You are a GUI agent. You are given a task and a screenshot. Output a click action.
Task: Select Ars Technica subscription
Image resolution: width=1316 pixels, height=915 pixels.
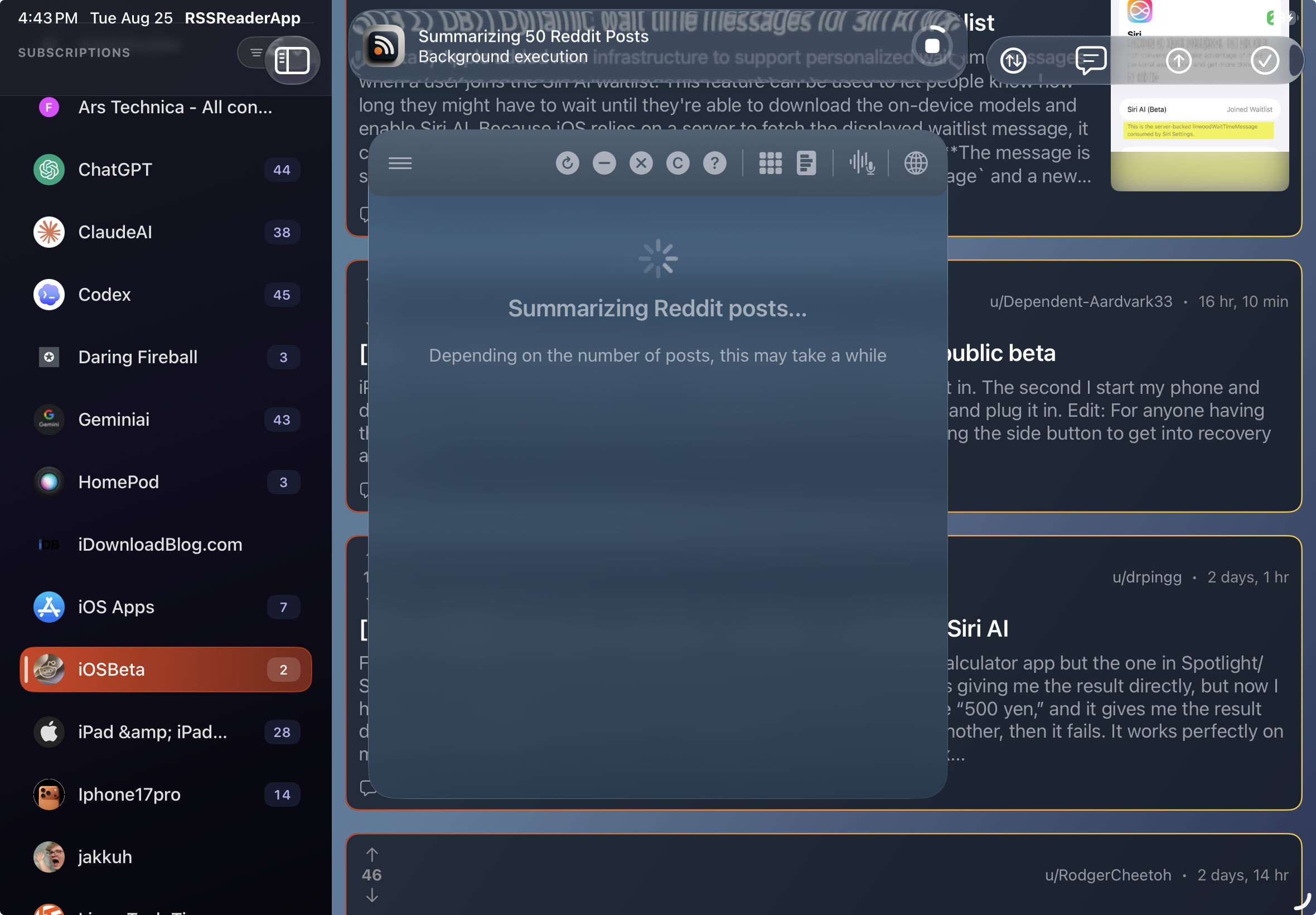(166, 107)
